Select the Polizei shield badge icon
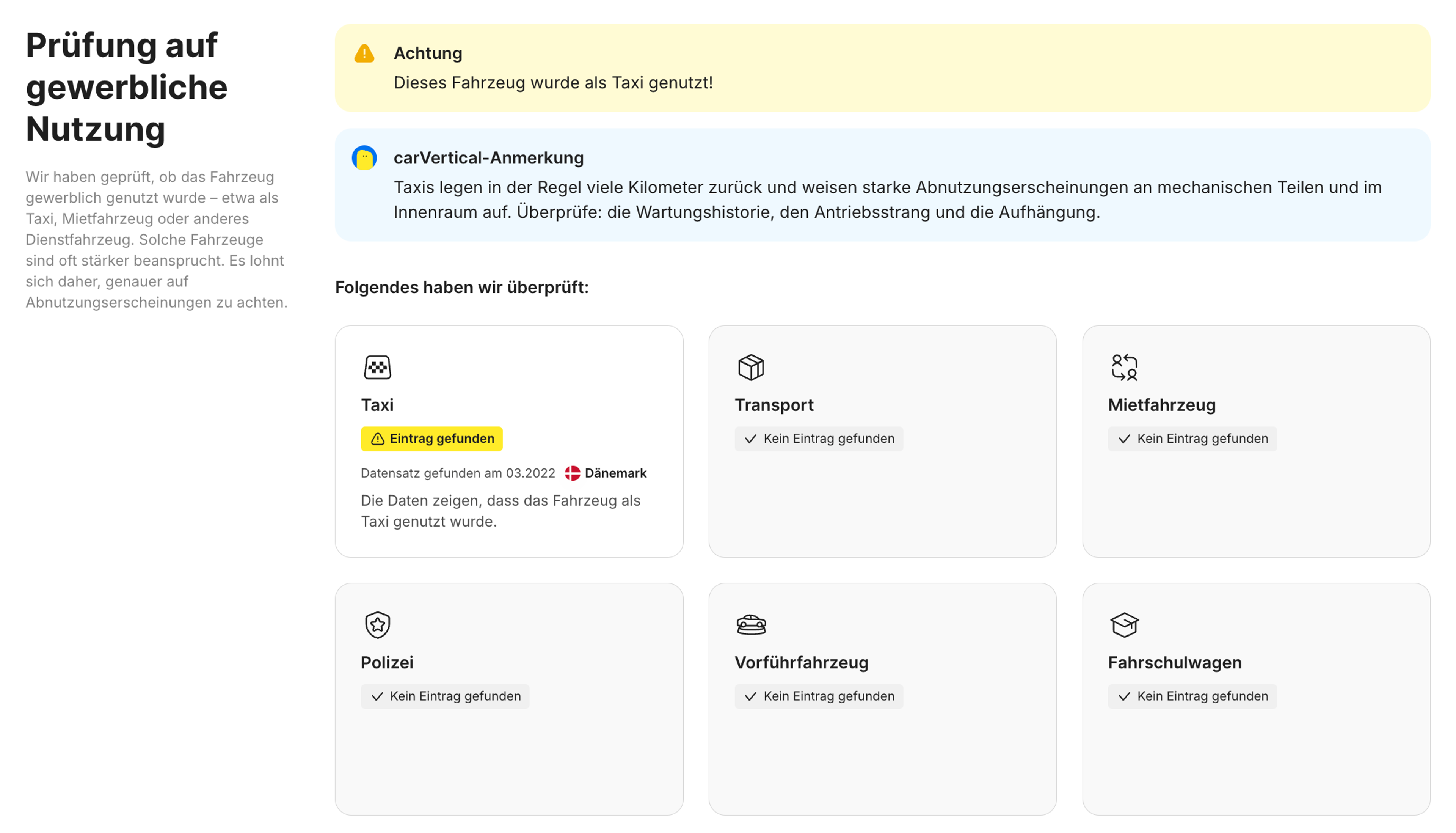Viewport: 1456px width, 833px height. click(377, 624)
